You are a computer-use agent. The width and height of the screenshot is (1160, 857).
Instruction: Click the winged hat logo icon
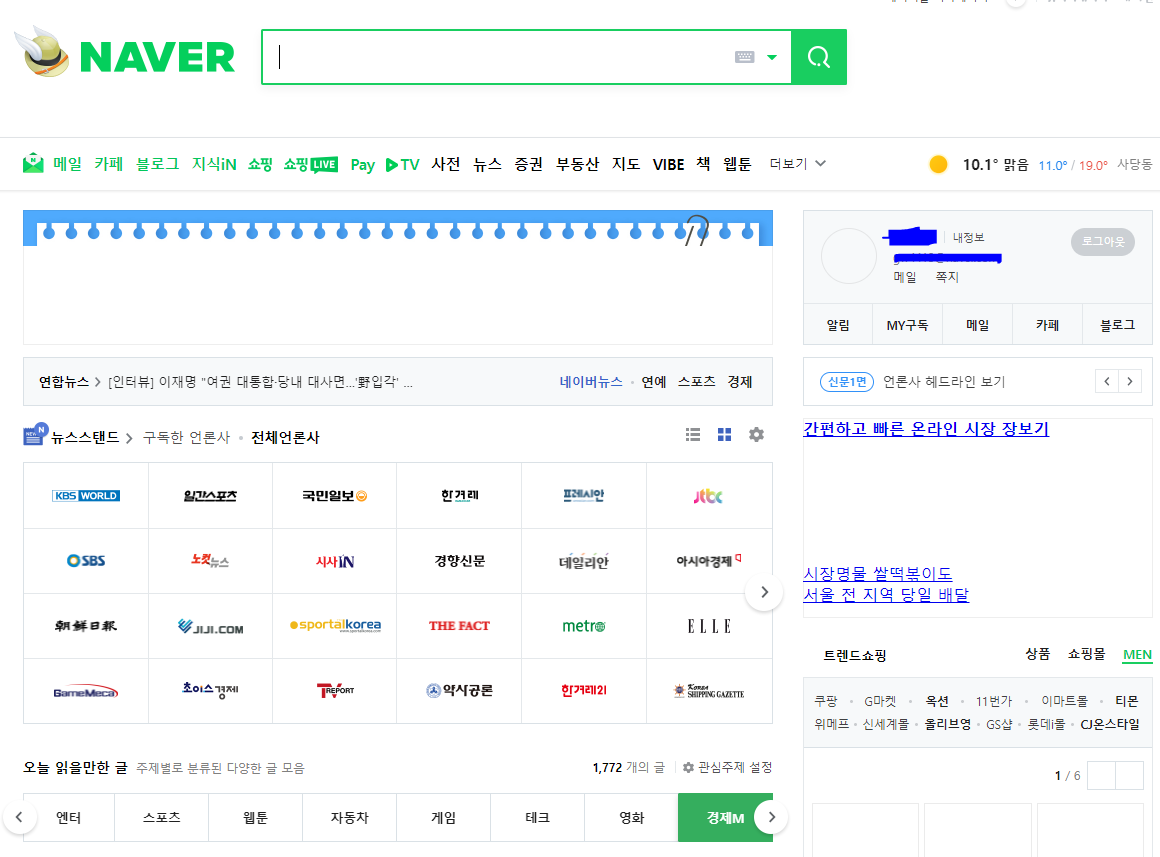[42, 52]
